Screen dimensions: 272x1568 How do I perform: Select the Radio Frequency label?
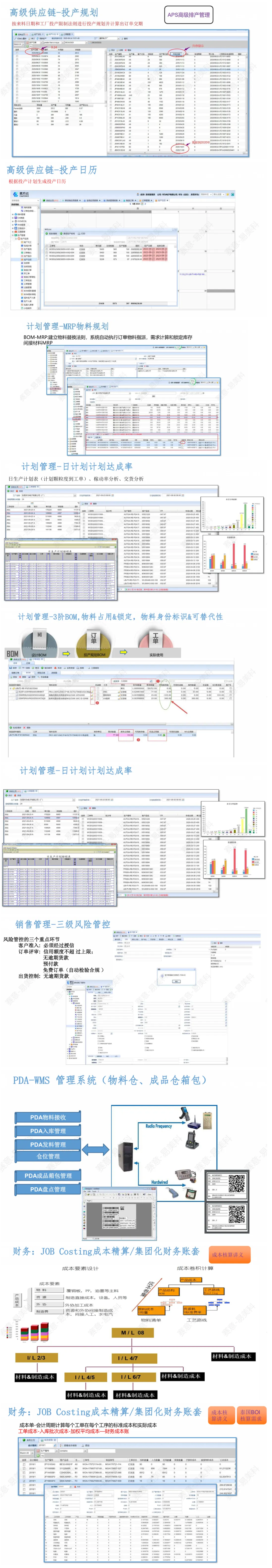(x=158, y=1126)
